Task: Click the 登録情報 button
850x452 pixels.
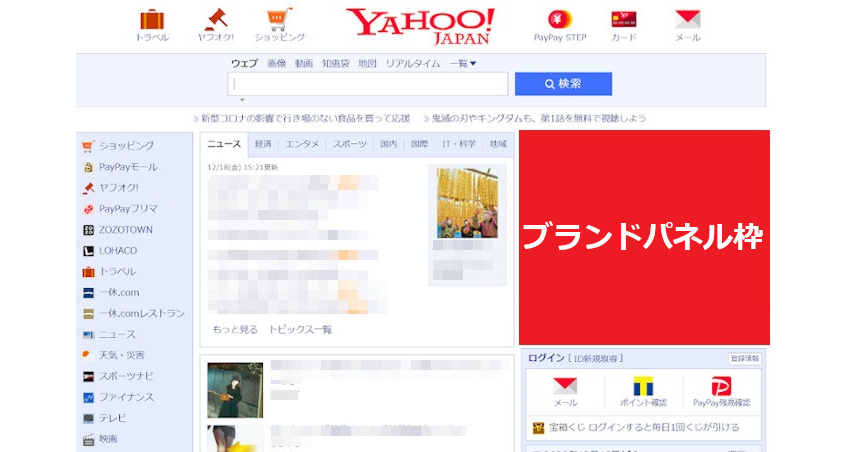Action: coord(745,358)
